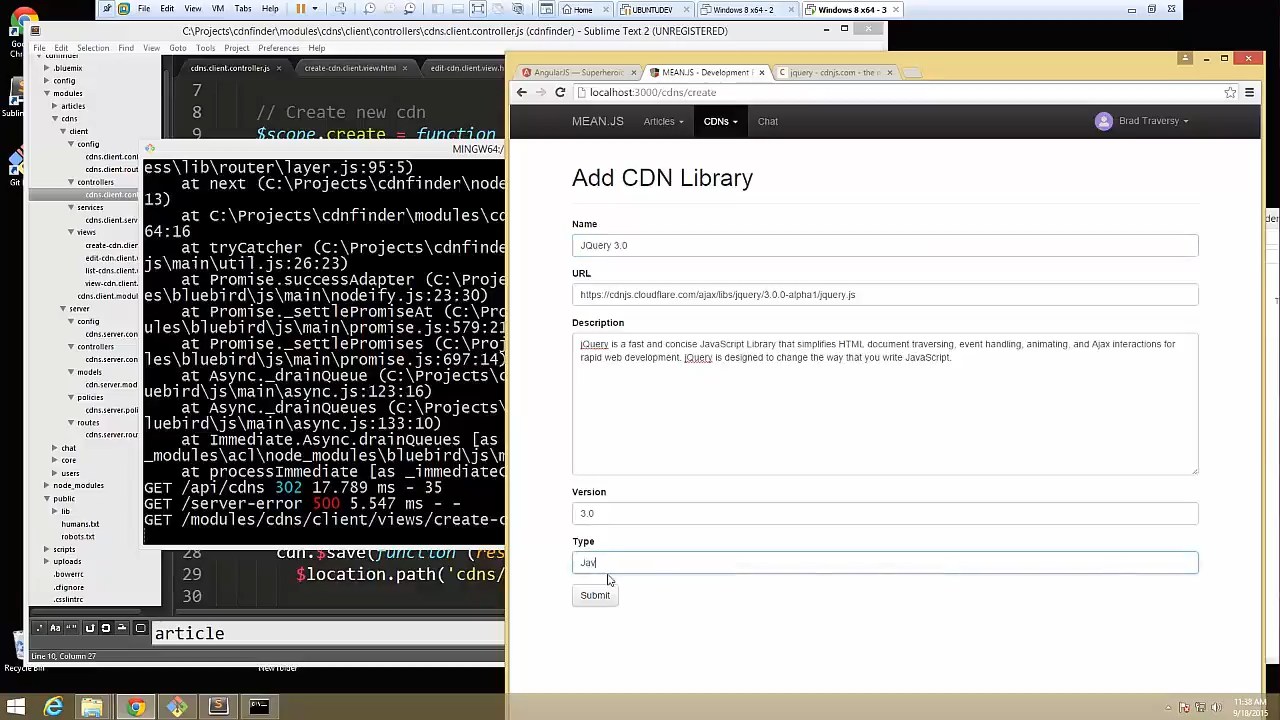Click the MEAN.JS brand link

coord(597,121)
